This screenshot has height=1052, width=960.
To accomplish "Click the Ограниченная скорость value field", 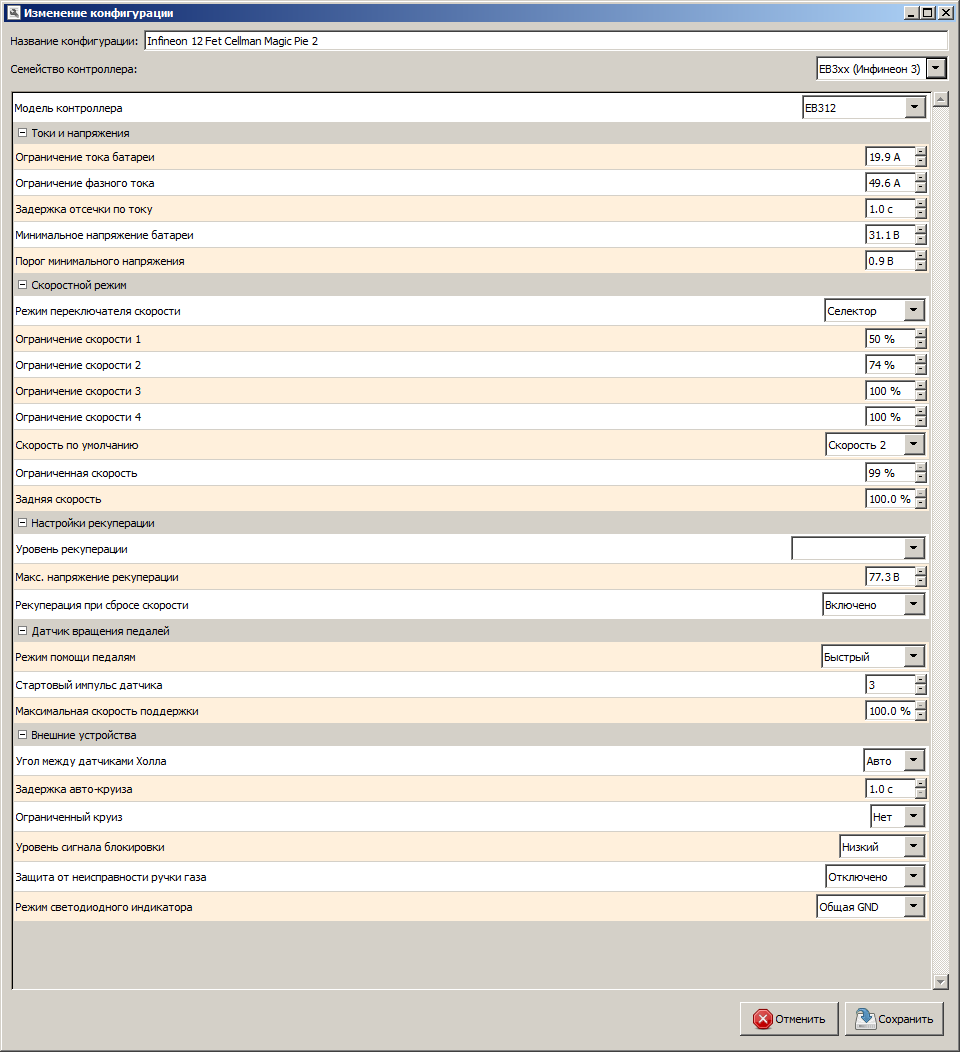I will [x=890, y=473].
